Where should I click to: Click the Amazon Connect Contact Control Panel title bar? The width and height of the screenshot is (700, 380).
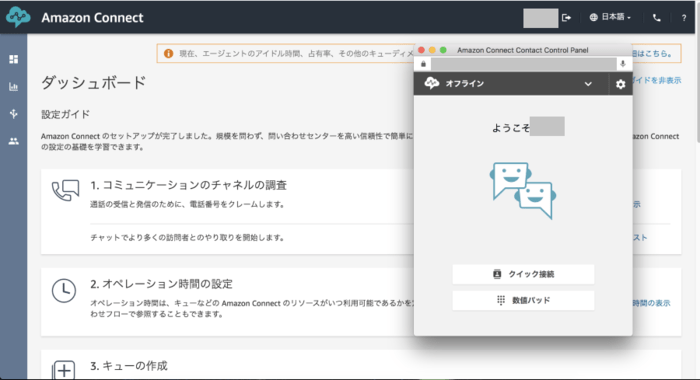523,50
